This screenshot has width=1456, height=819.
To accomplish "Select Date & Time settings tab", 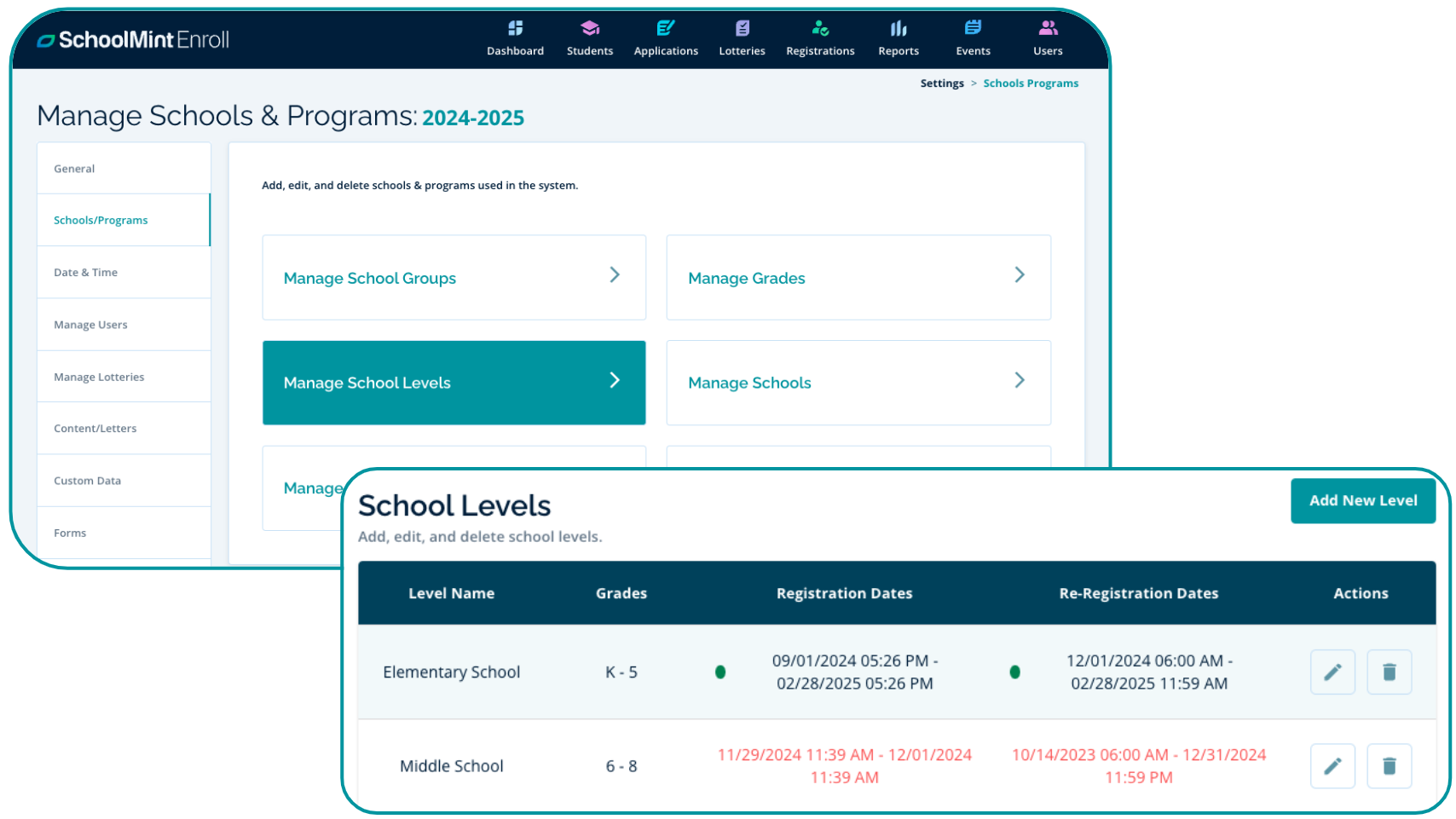I will 86,273.
